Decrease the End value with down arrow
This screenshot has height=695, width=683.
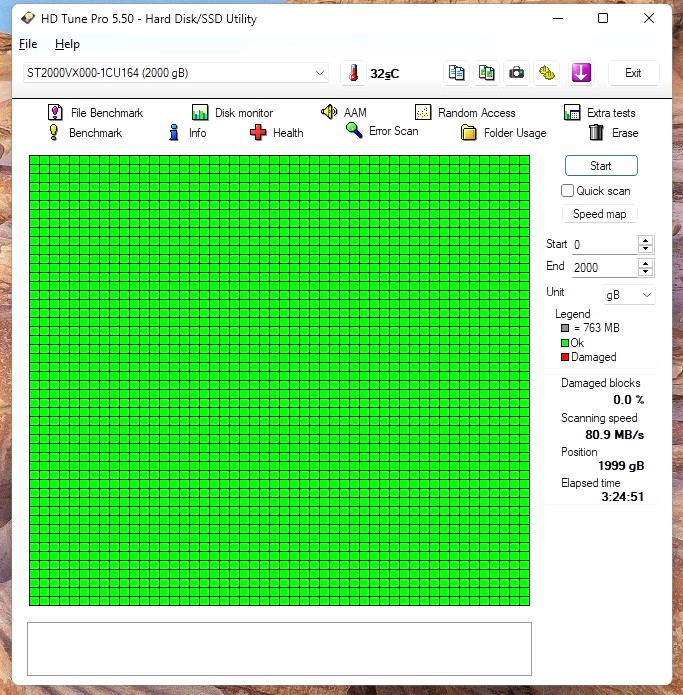click(x=646, y=271)
